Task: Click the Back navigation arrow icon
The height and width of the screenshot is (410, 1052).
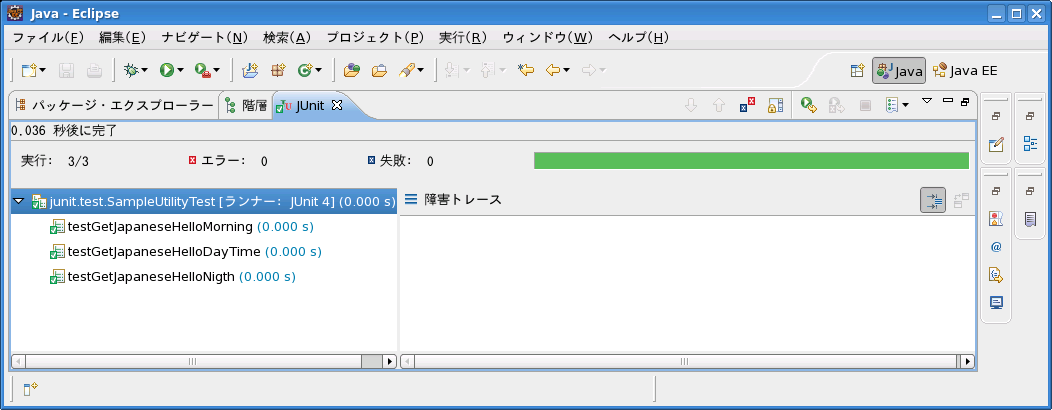Action: (x=553, y=70)
